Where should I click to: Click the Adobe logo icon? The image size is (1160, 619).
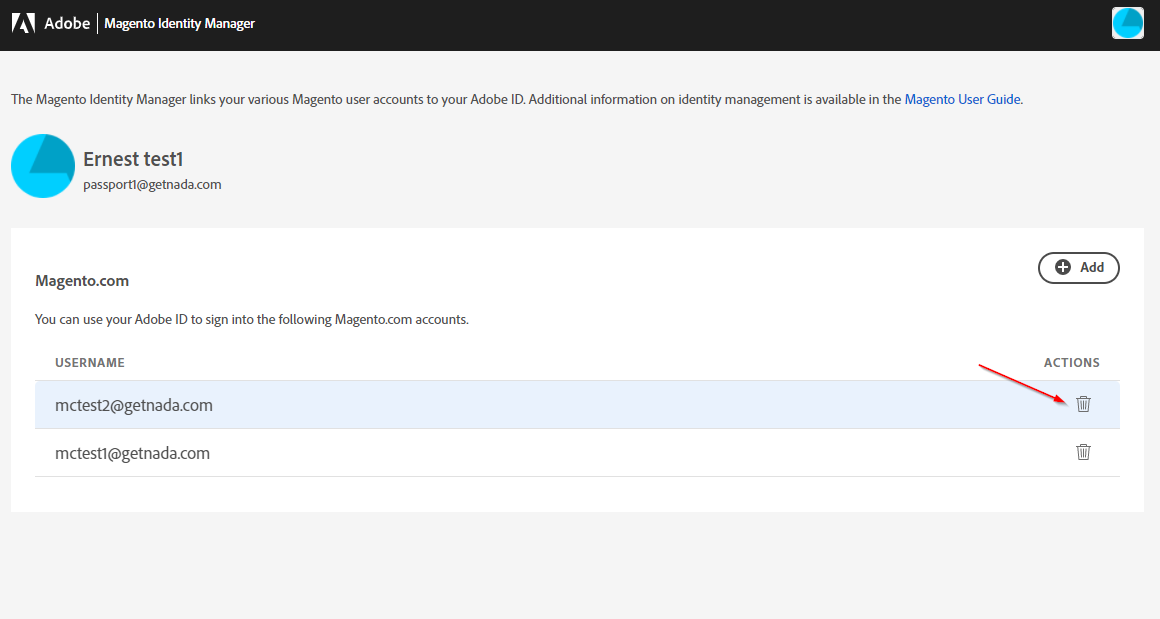(23, 24)
